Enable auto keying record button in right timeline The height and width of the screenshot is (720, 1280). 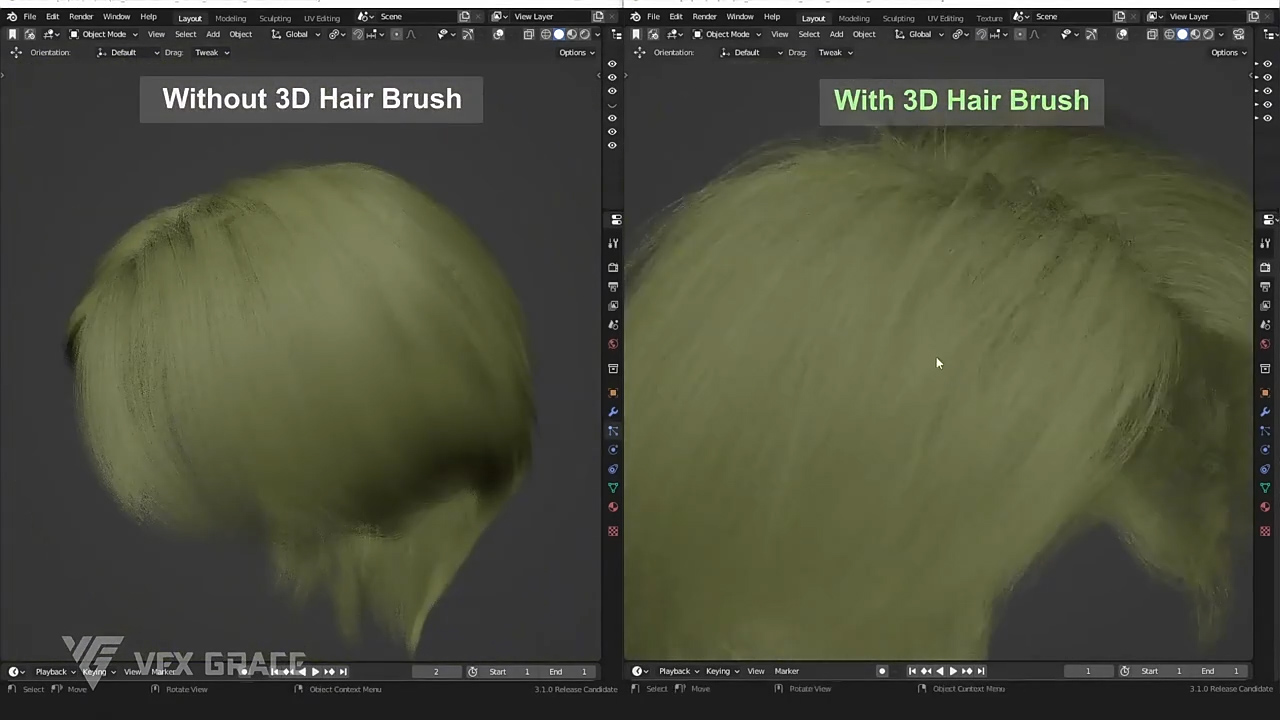click(x=882, y=671)
